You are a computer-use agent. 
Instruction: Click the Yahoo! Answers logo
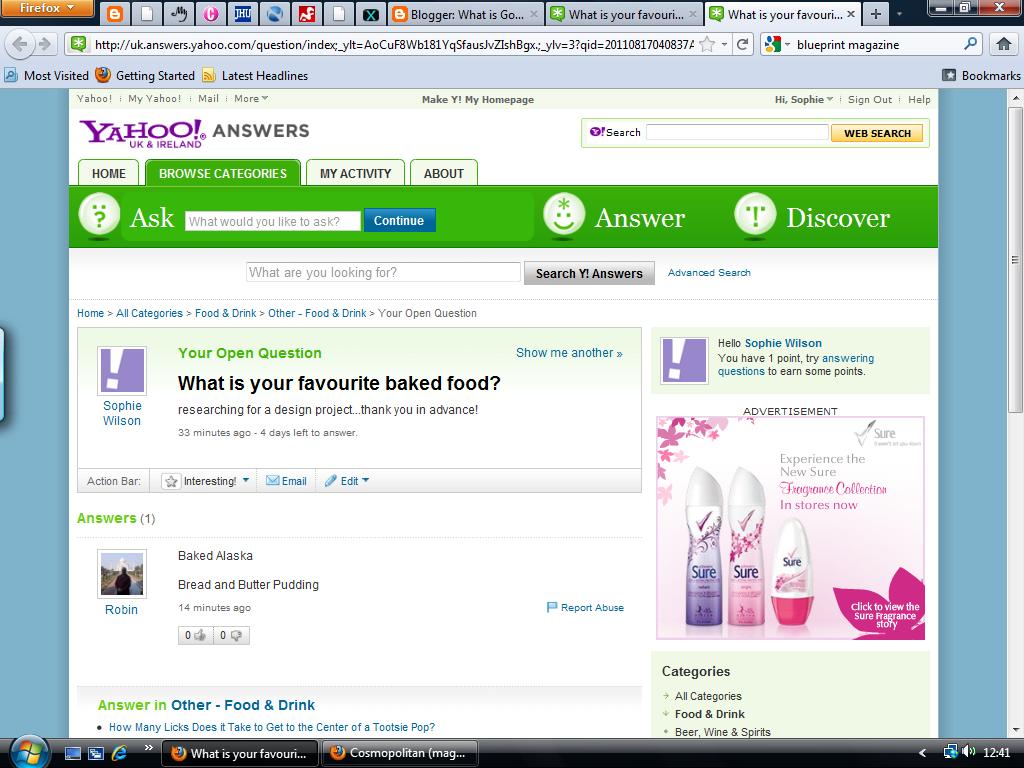pos(194,133)
